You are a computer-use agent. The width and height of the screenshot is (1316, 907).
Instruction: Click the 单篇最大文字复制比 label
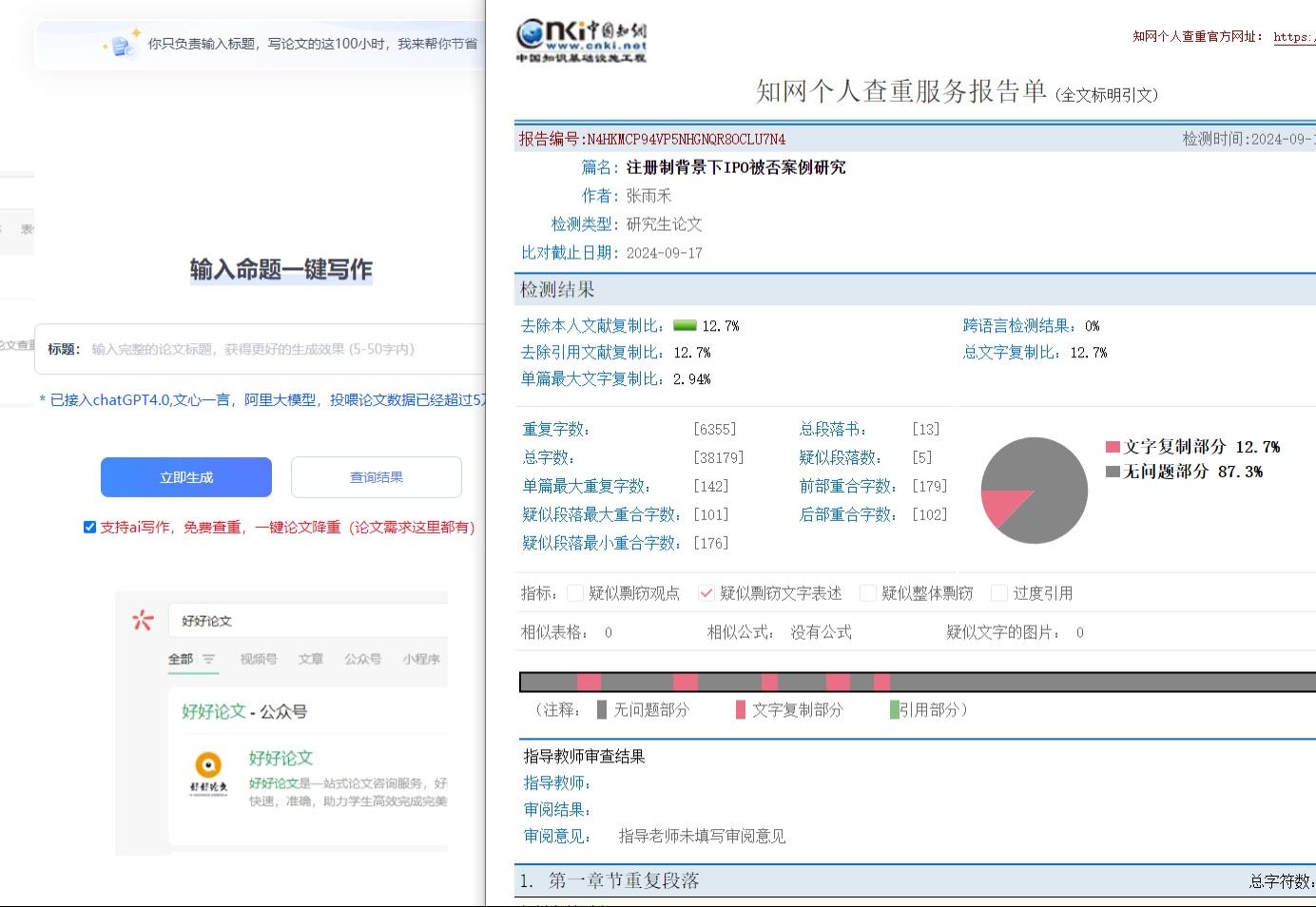[592, 379]
